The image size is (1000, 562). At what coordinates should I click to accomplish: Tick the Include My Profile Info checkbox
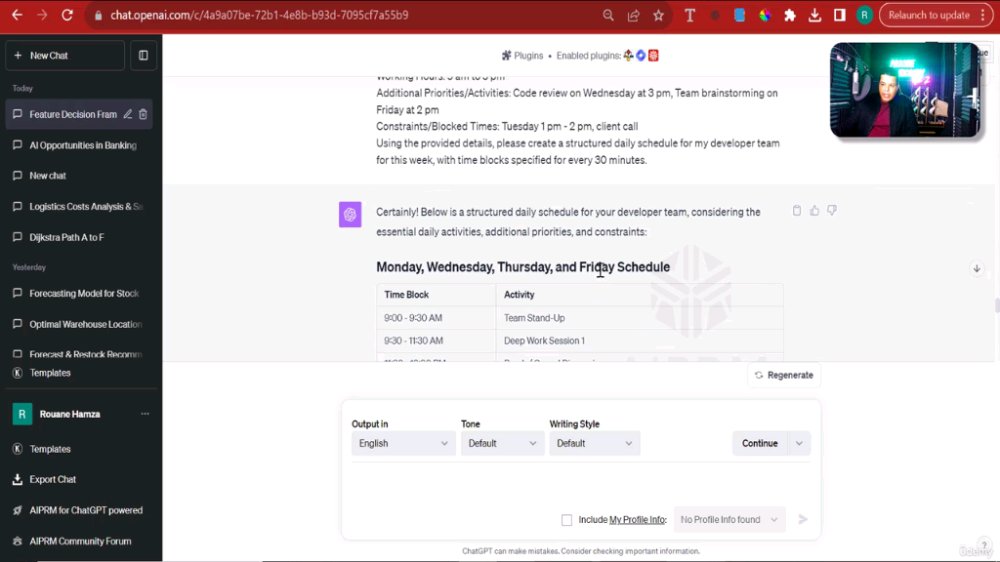566,520
